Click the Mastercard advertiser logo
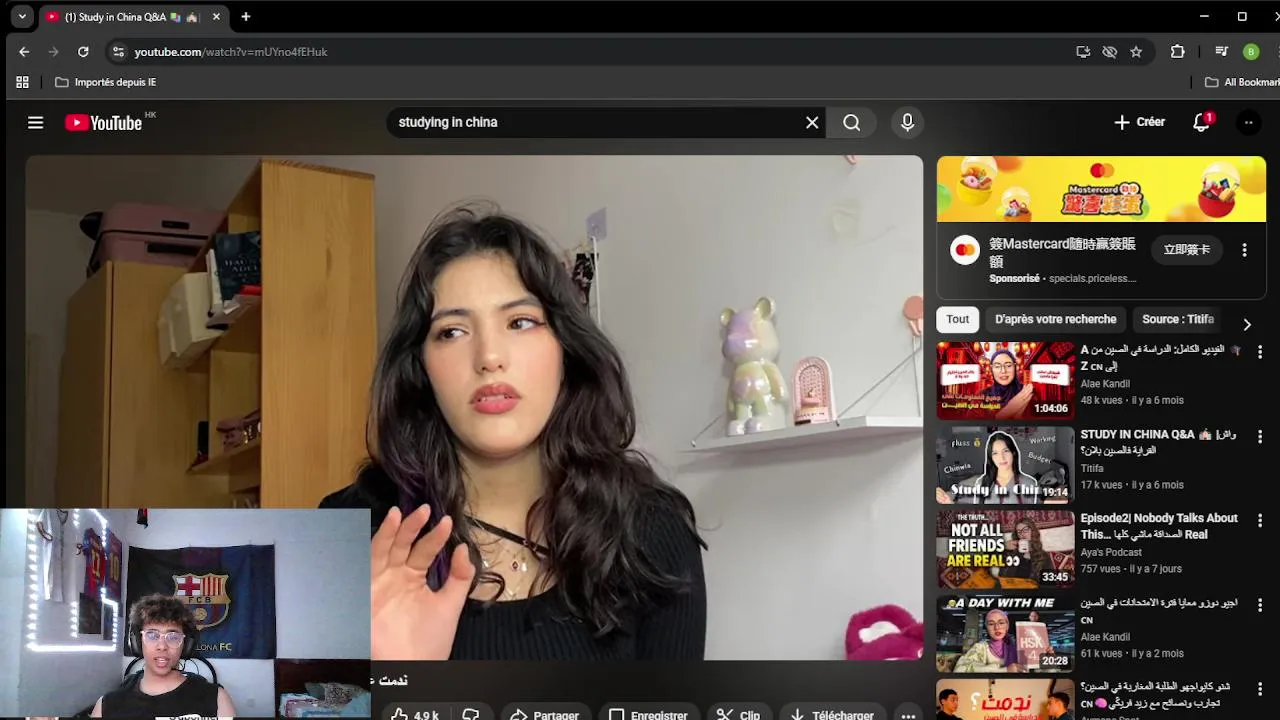The width and height of the screenshot is (1280, 720). pyautogui.click(x=965, y=251)
